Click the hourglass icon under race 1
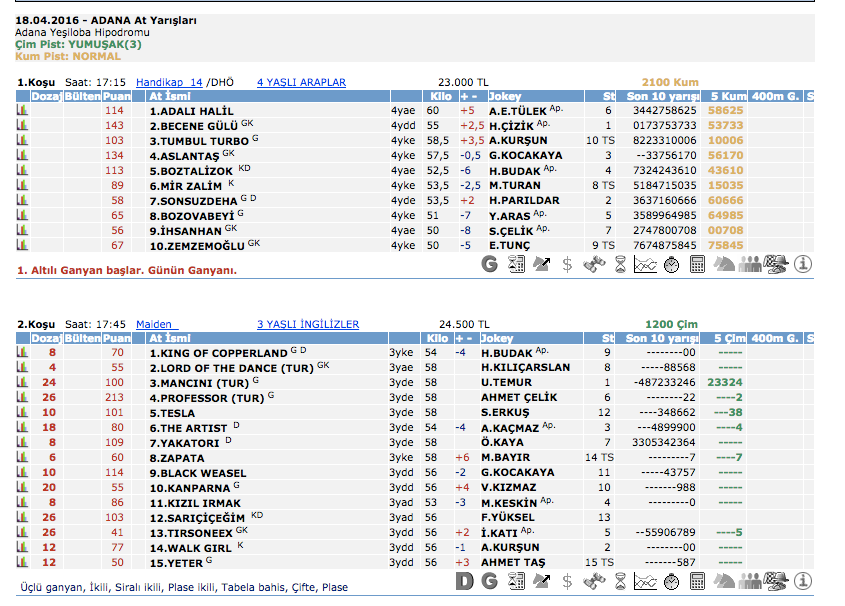This screenshot has width=845, height=606. click(x=620, y=265)
